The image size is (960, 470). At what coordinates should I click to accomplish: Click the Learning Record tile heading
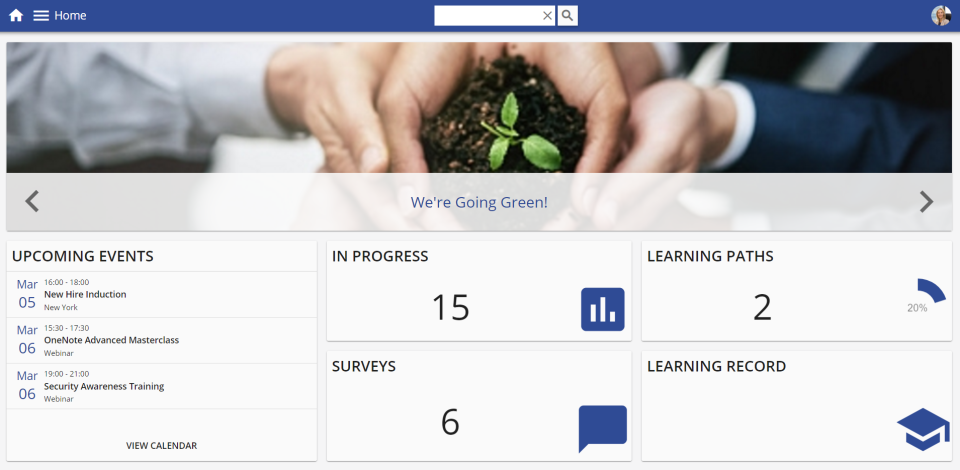[716, 367]
